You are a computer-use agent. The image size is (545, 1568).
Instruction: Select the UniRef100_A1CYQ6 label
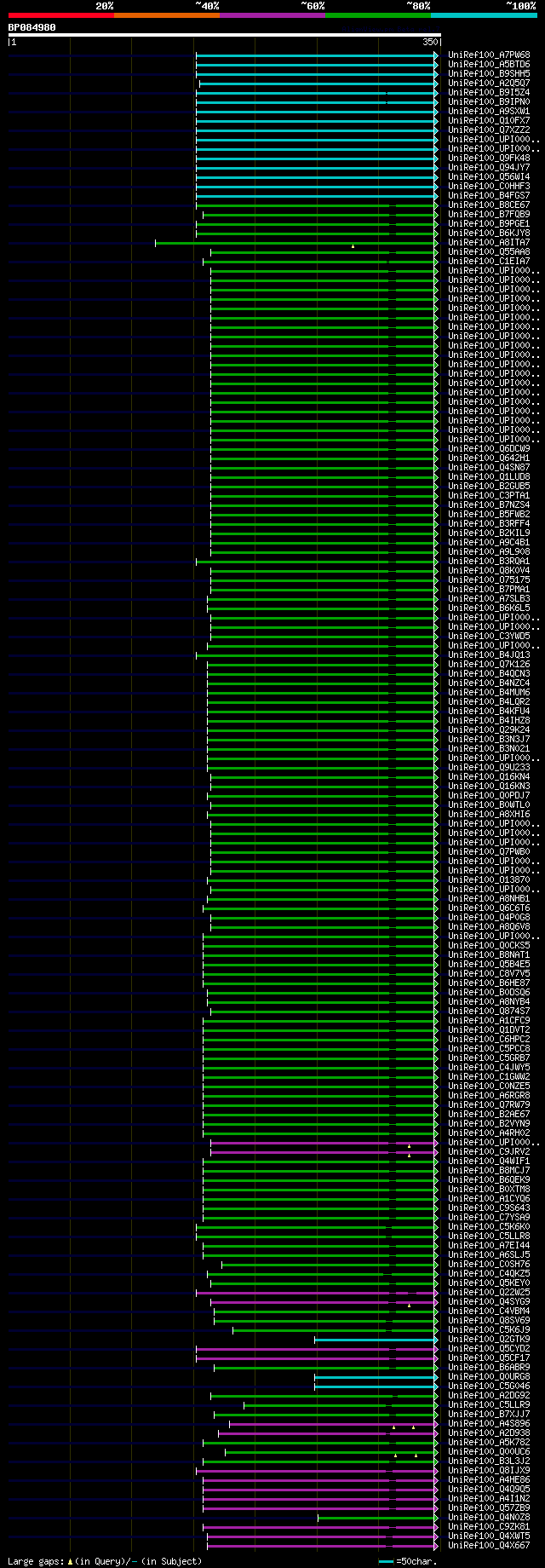click(489, 1199)
